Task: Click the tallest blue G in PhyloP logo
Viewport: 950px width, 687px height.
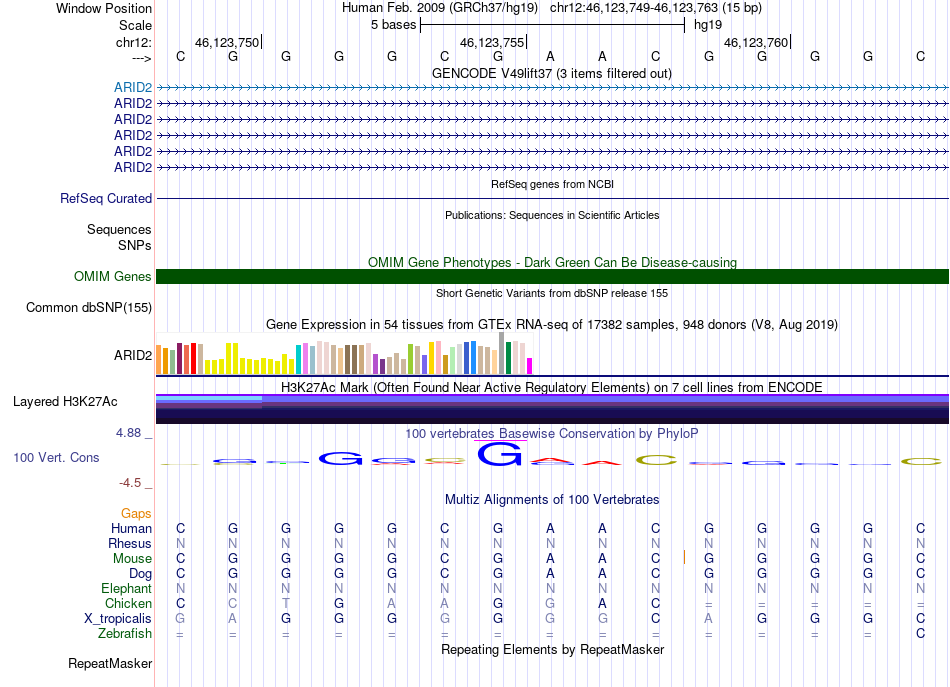Action: point(499,454)
